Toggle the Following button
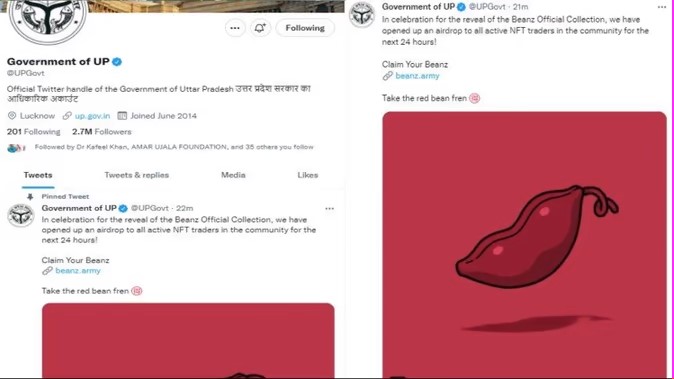Viewport: 674px width, 379px height. (305, 28)
